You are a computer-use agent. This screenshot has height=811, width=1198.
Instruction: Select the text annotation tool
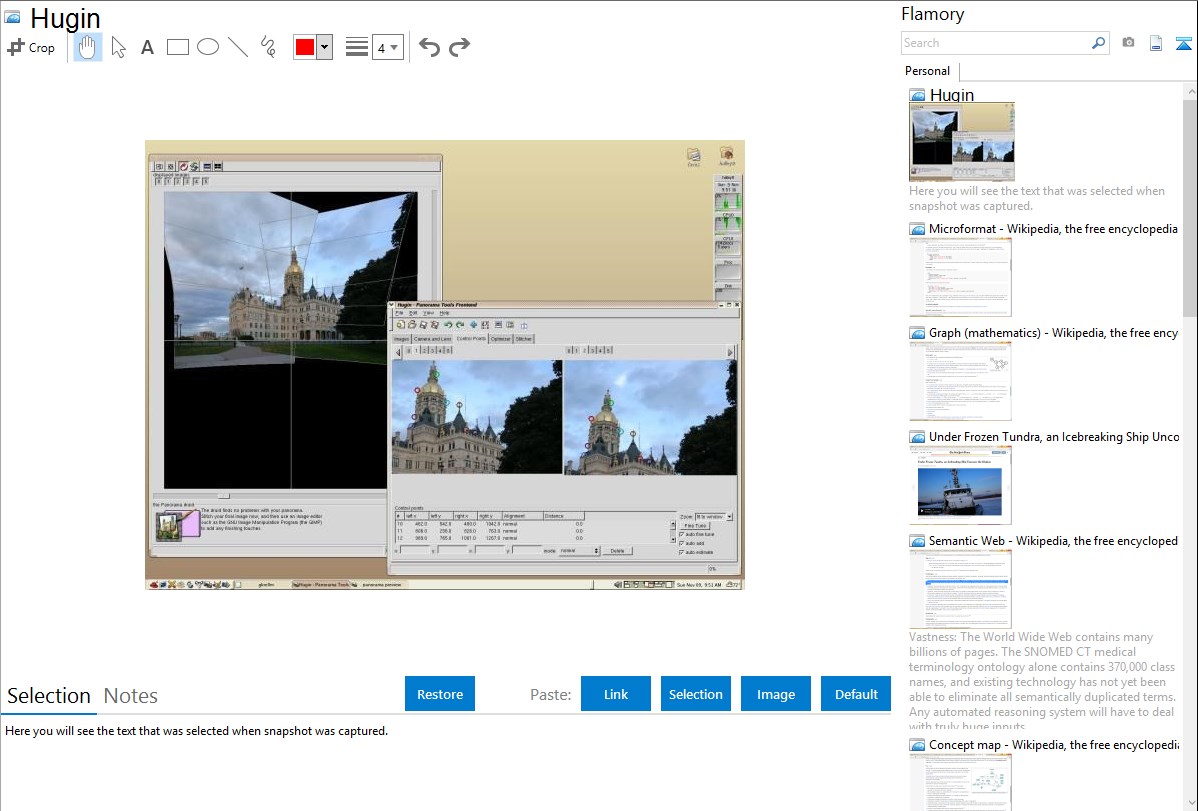point(147,47)
